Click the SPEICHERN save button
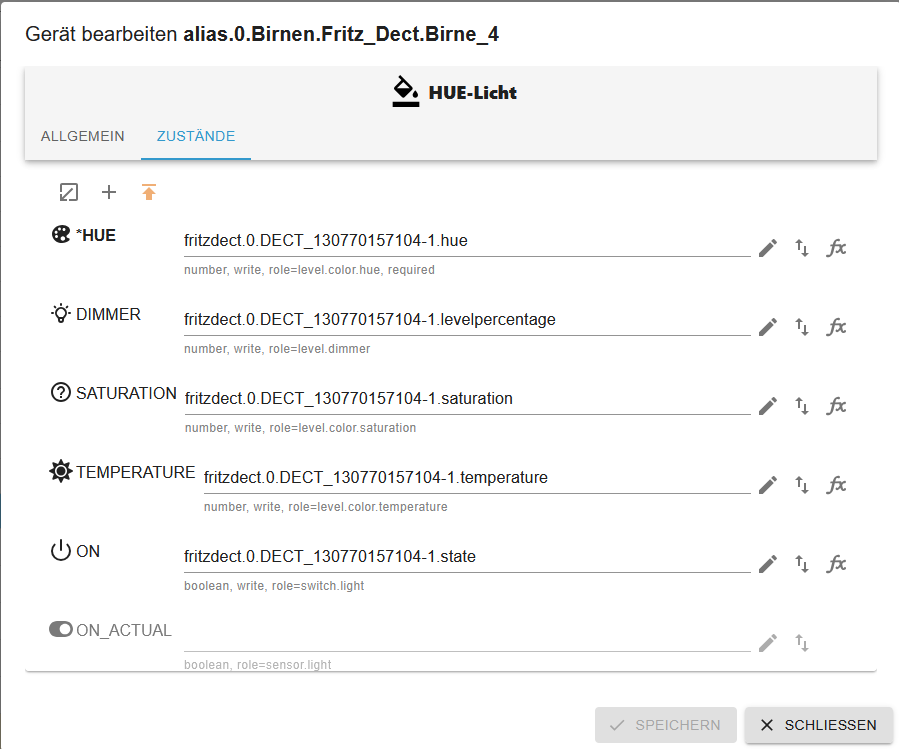This screenshot has width=899, height=749. [665, 725]
